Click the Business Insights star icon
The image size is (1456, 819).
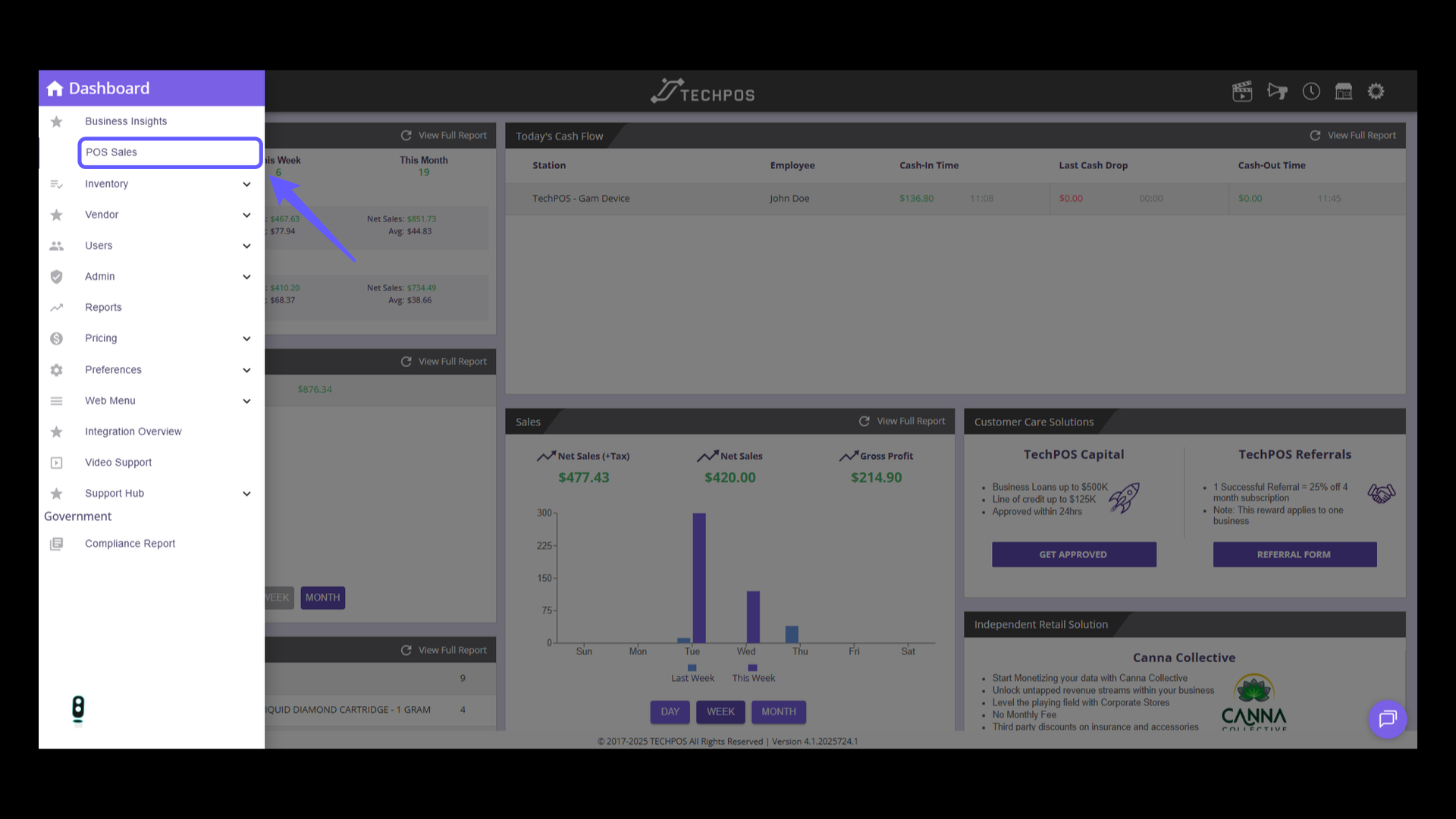[x=56, y=121]
